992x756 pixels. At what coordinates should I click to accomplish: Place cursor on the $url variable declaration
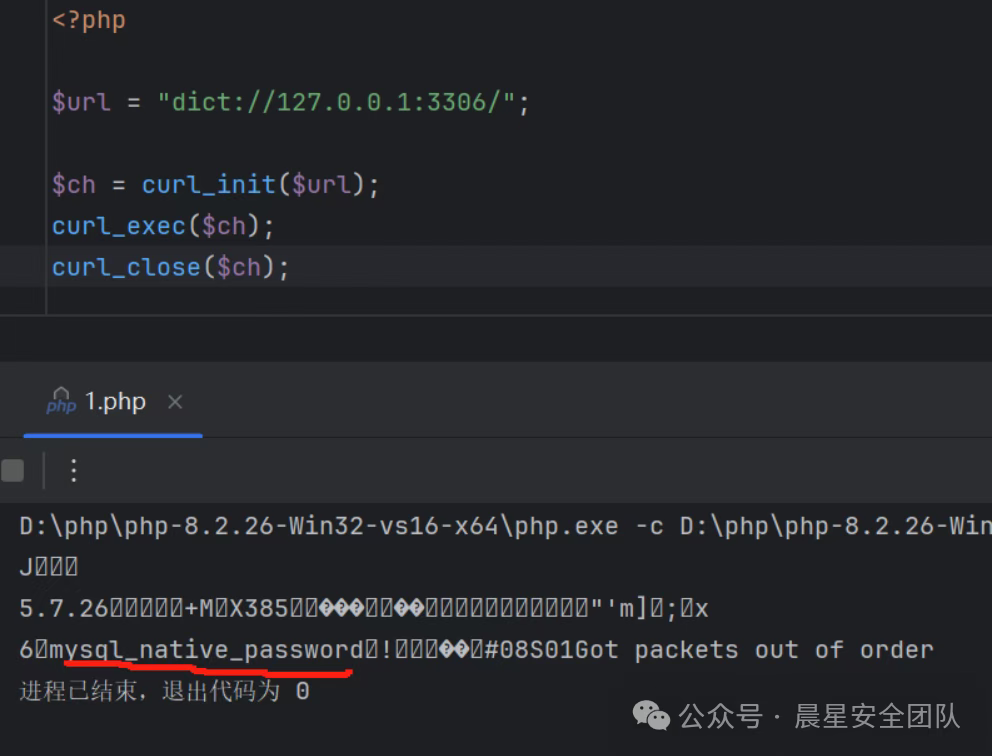81,102
